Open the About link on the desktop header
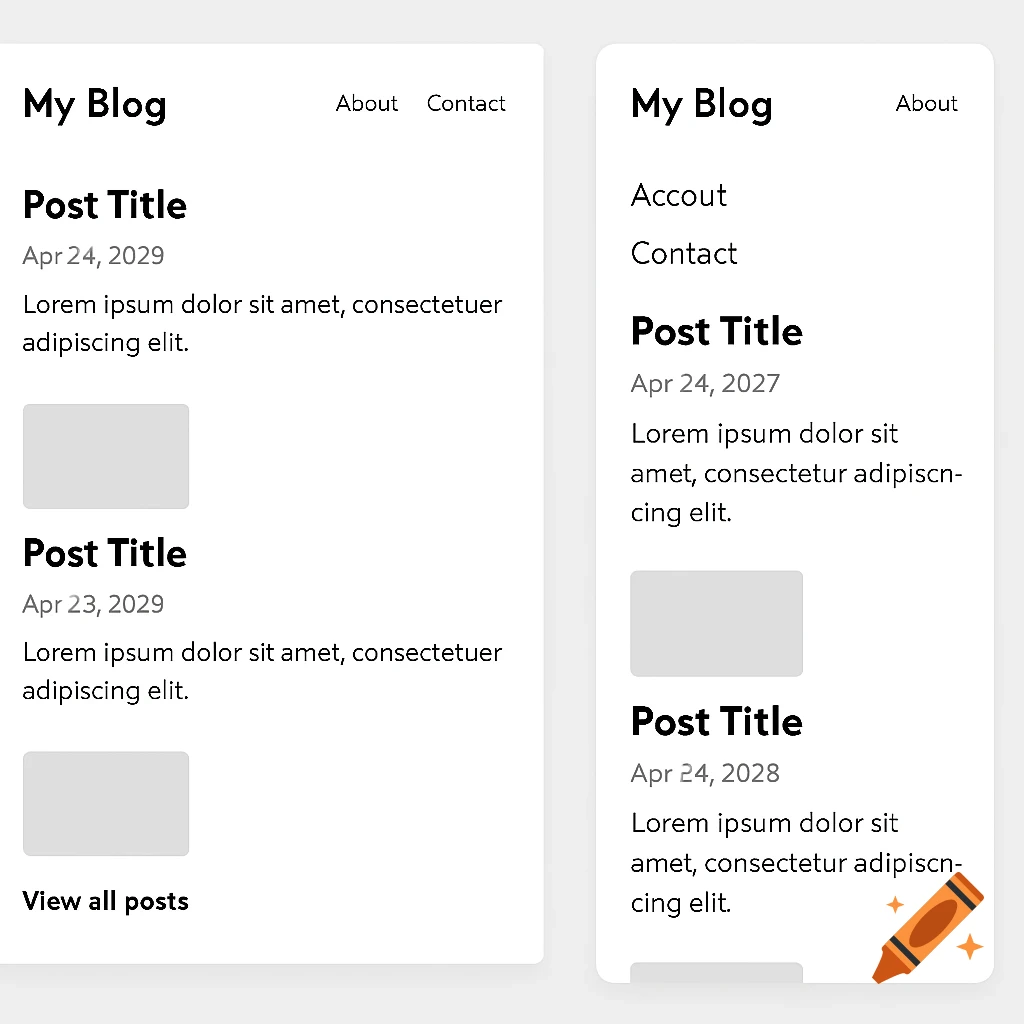Viewport: 1024px width, 1024px height. coord(366,103)
